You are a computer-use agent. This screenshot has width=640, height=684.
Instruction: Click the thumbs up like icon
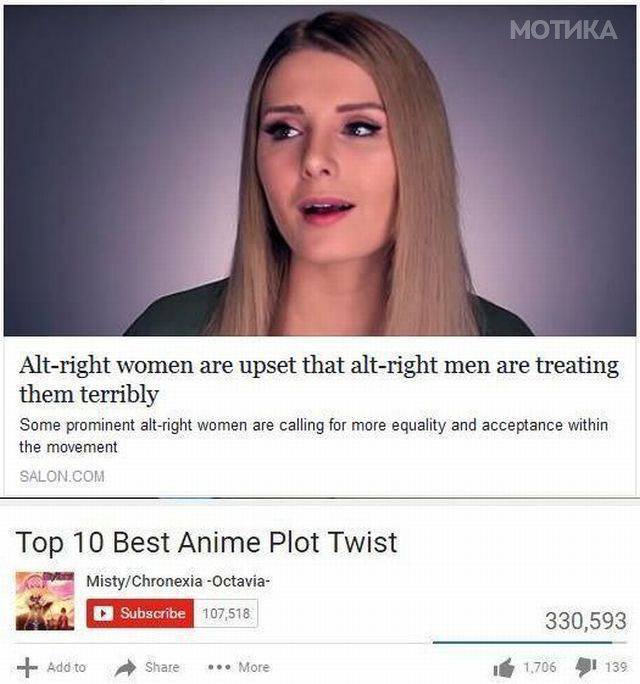click(x=503, y=667)
